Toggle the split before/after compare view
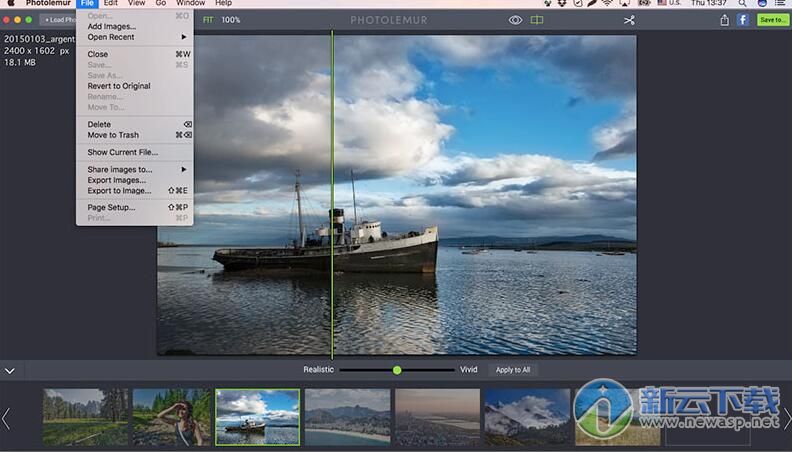Viewport: 792px width, 452px height. pyautogui.click(x=537, y=20)
